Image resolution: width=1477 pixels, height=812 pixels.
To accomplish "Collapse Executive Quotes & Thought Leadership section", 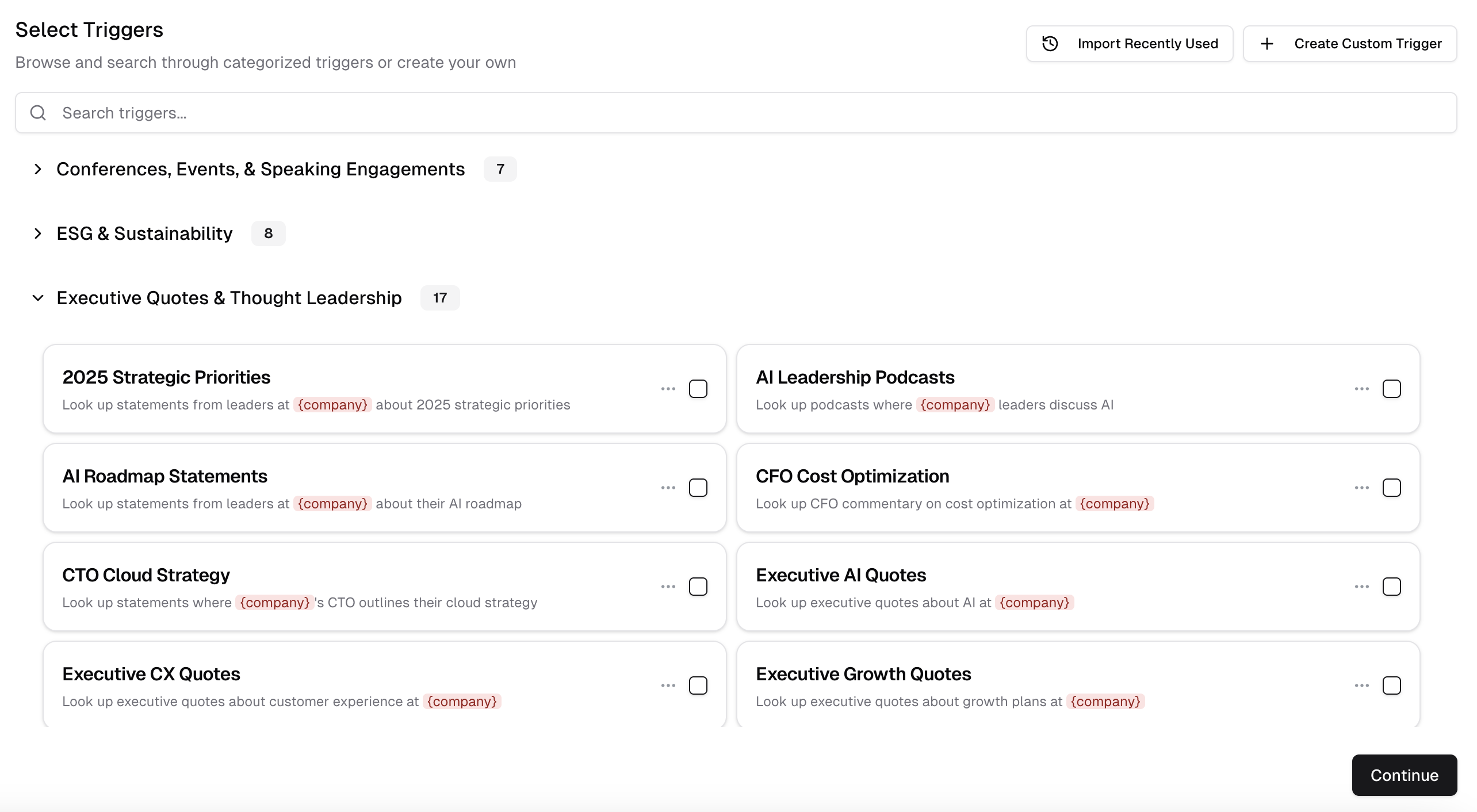I will (38, 298).
